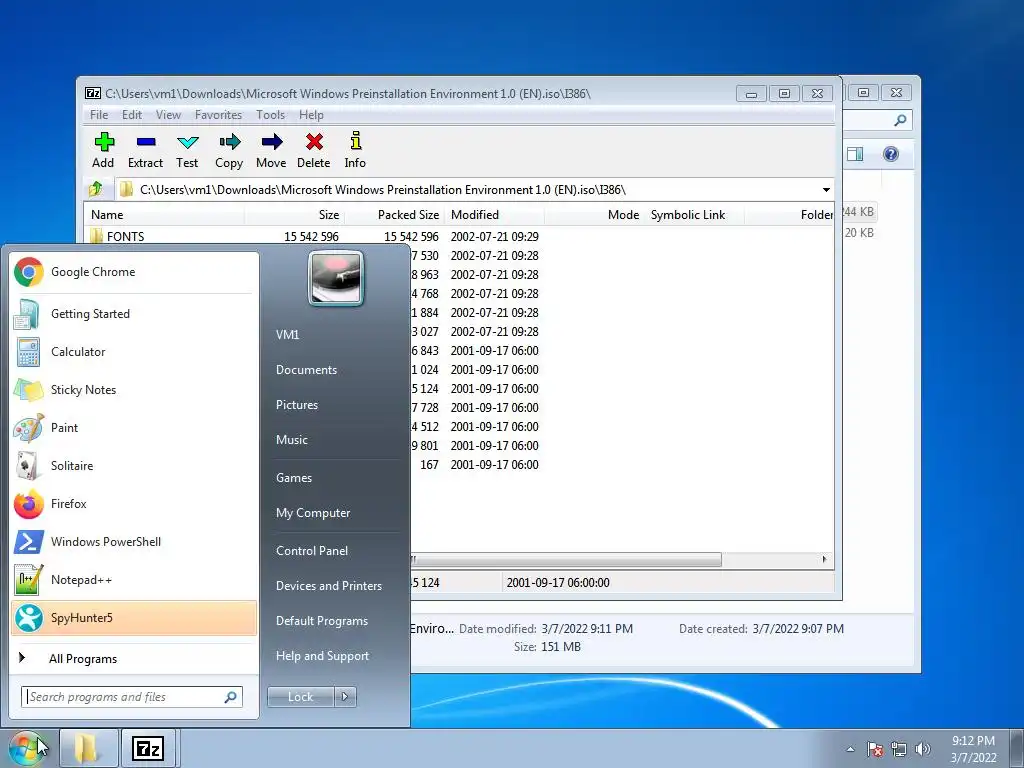Open Sticky Notes from Start menu

pyautogui.click(x=134, y=390)
